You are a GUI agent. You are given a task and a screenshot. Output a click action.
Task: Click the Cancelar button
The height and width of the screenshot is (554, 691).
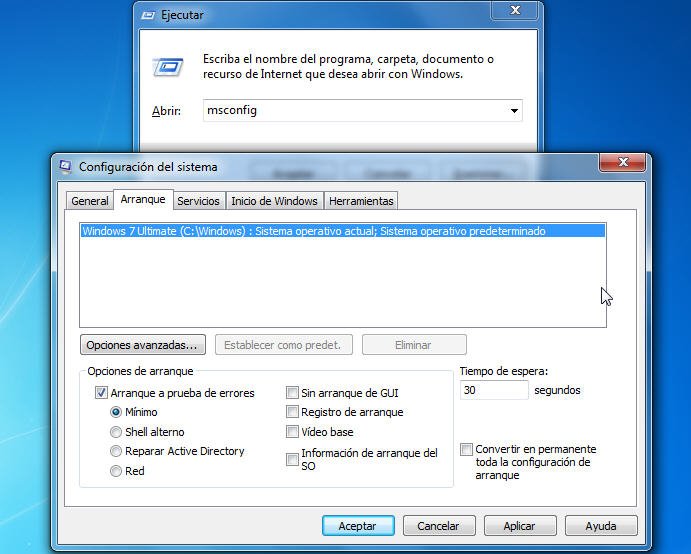click(439, 526)
